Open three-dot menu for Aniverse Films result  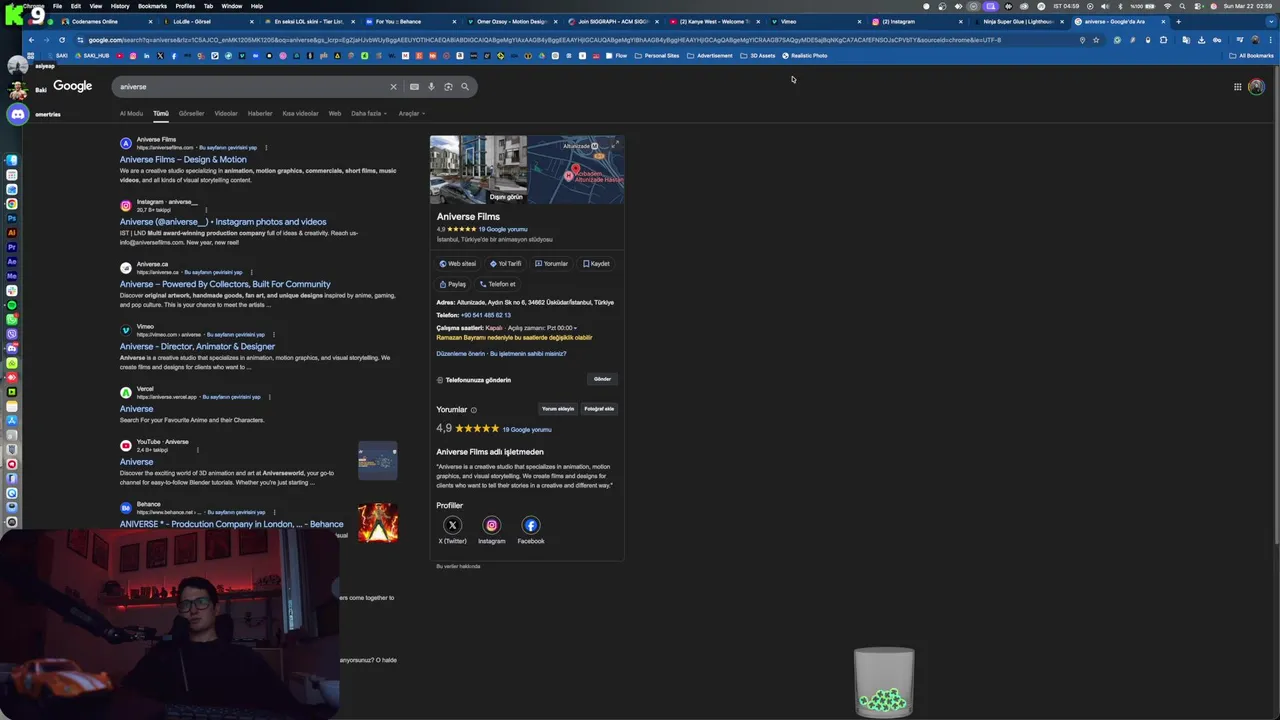click(266, 148)
